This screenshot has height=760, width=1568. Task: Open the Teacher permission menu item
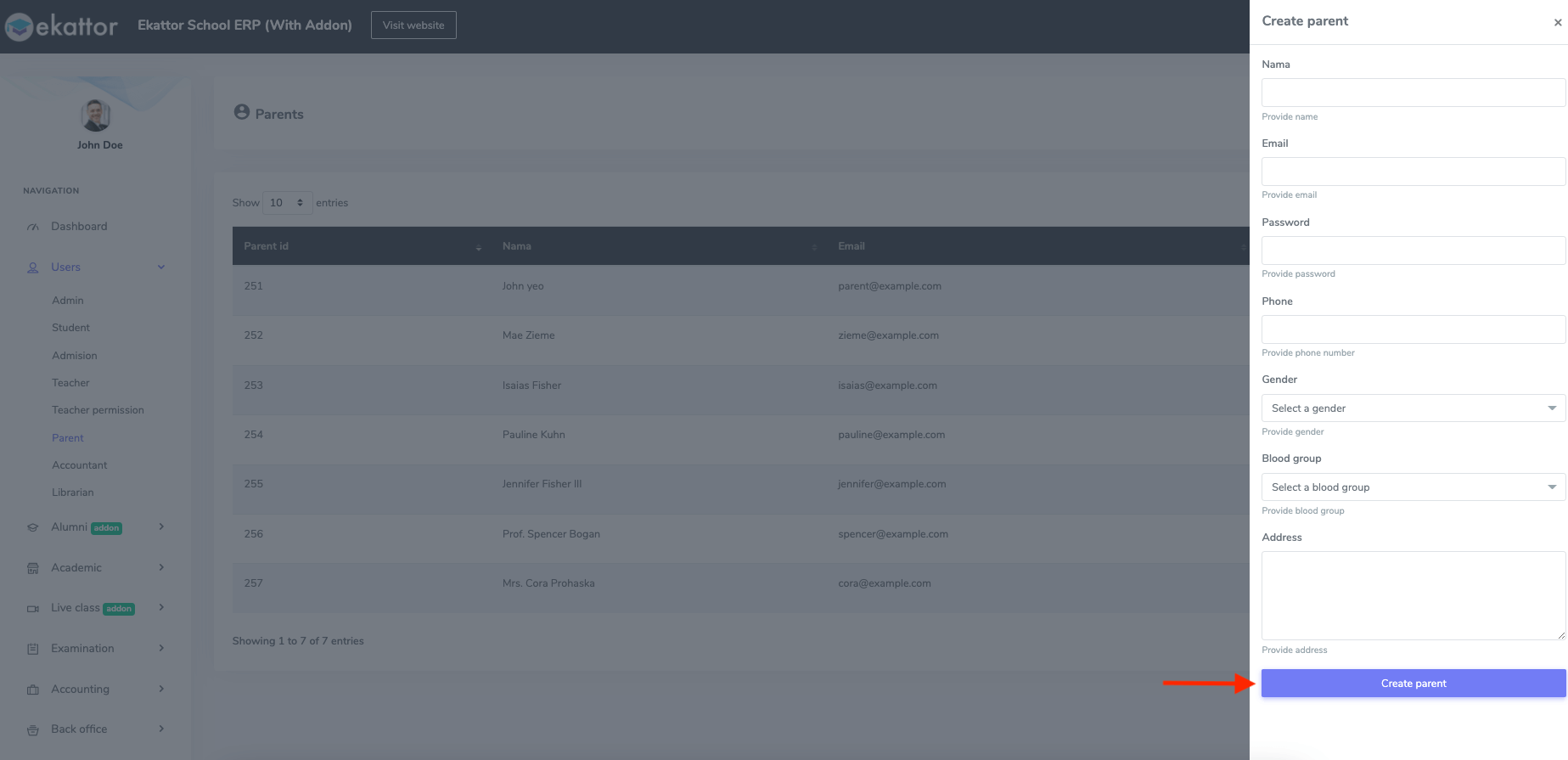click(98, 410)
